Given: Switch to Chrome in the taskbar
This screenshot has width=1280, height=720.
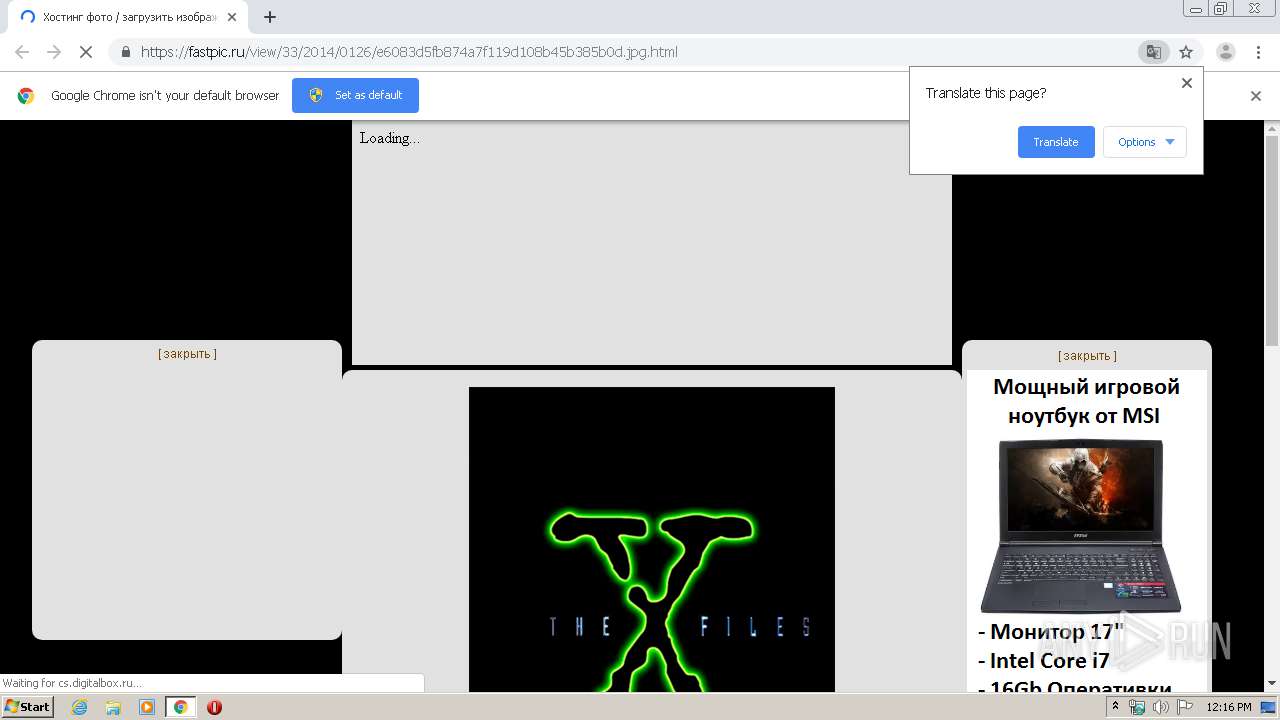Looking at the screenshot, I should coord(181,707).
